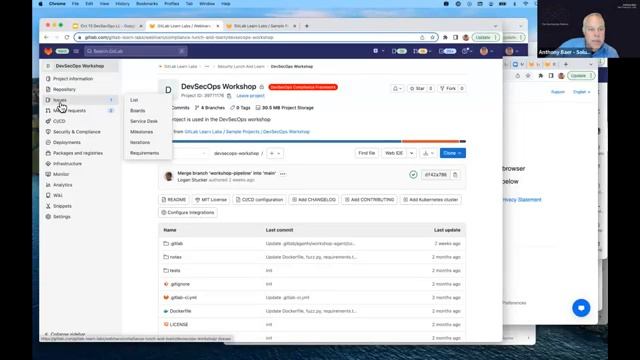The height and width of the screenshot is (360, 640).
Task: Click Add CHANGELOG button
Action: point(314,200)
